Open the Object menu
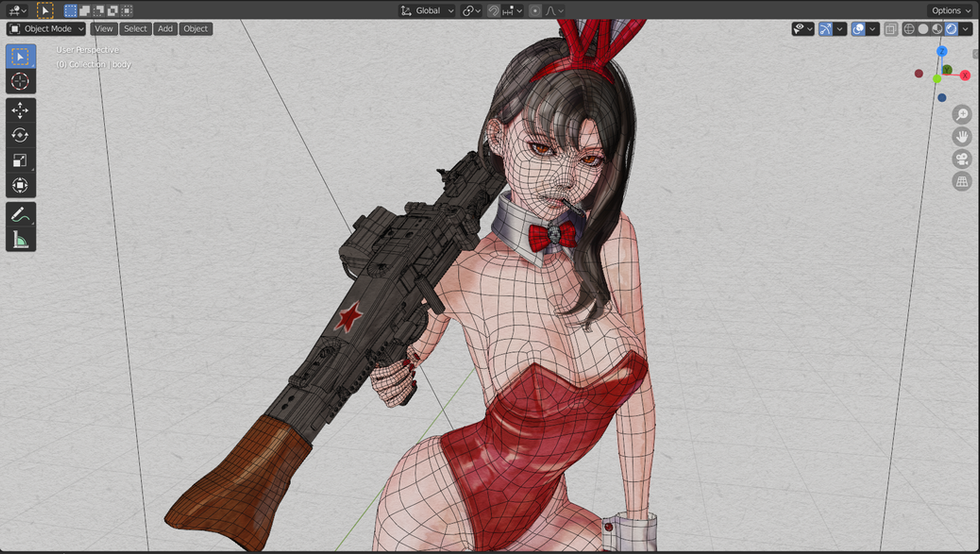Screen dimensions: 980x554 (196, 29)
